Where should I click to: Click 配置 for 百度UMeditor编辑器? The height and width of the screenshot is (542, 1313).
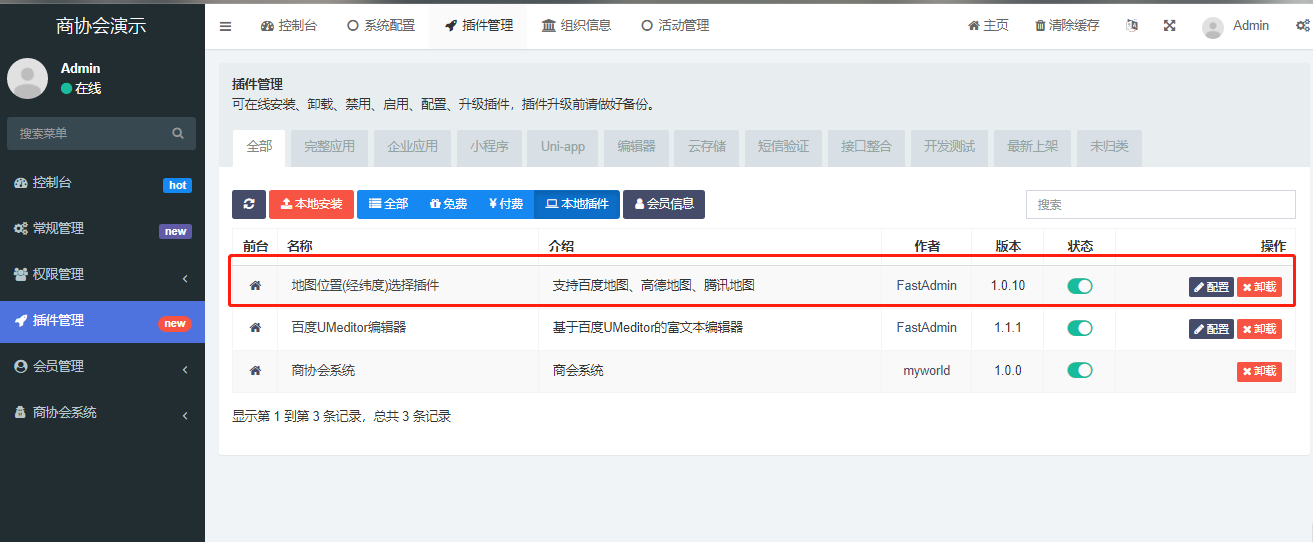coord(1211,329)
